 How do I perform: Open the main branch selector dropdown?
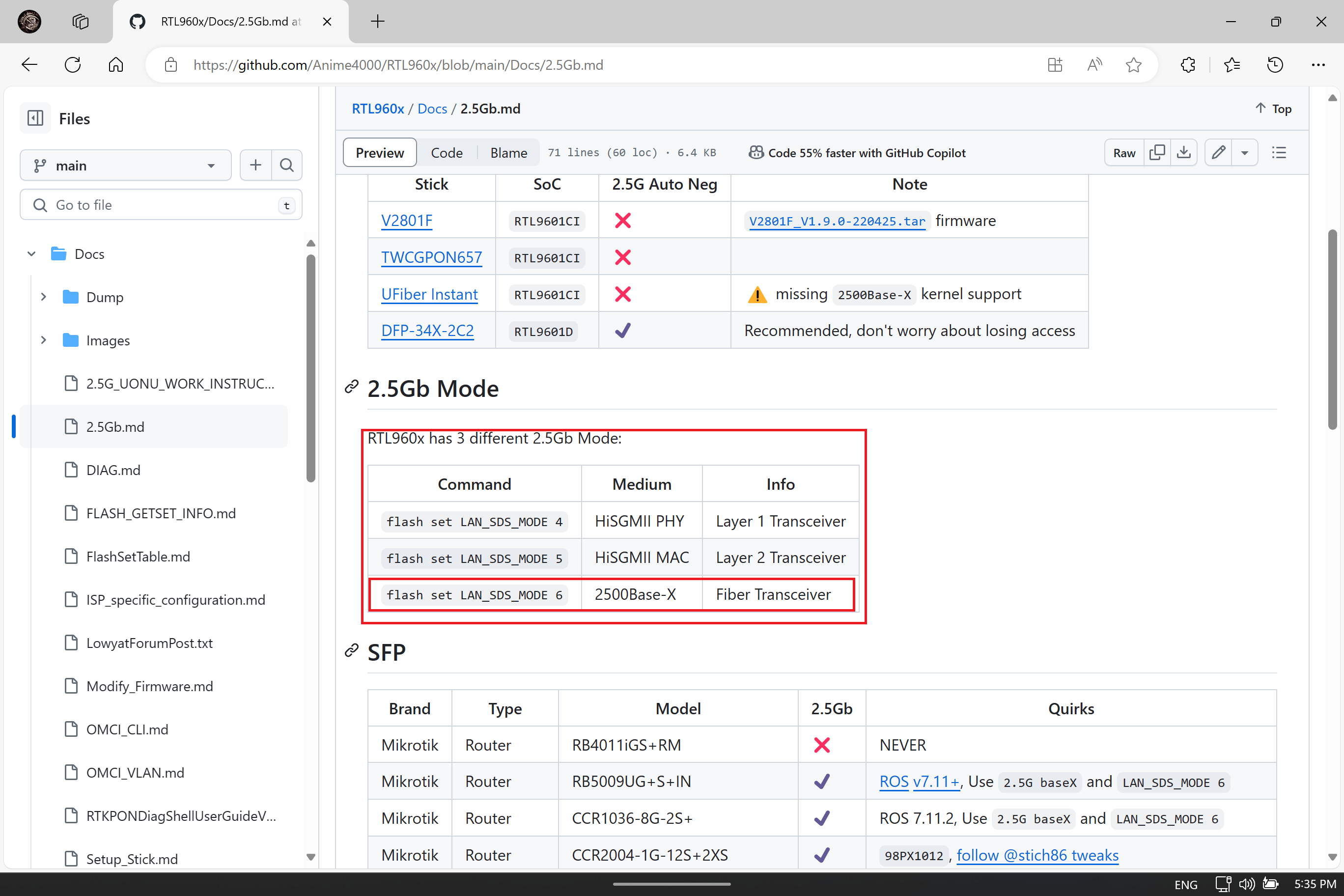click(126, 165)
